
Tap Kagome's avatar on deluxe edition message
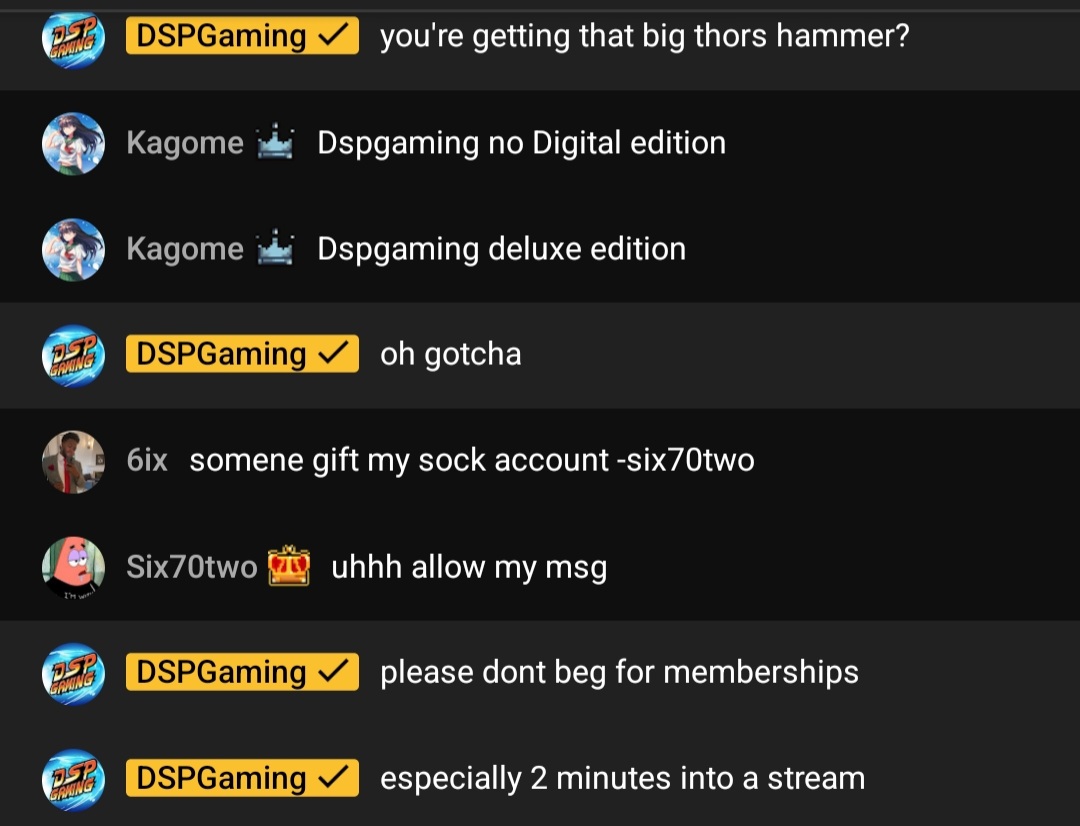tap(73, 249)
